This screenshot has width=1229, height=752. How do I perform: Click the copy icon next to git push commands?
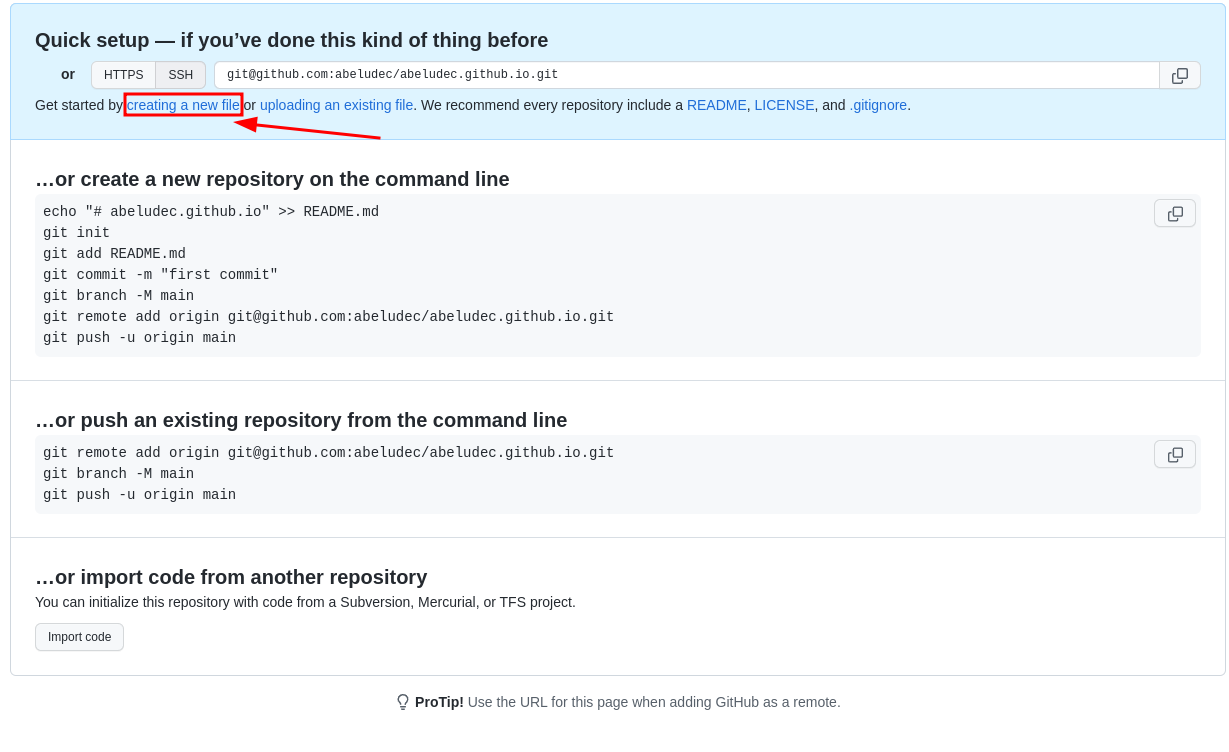[1174, 454]
